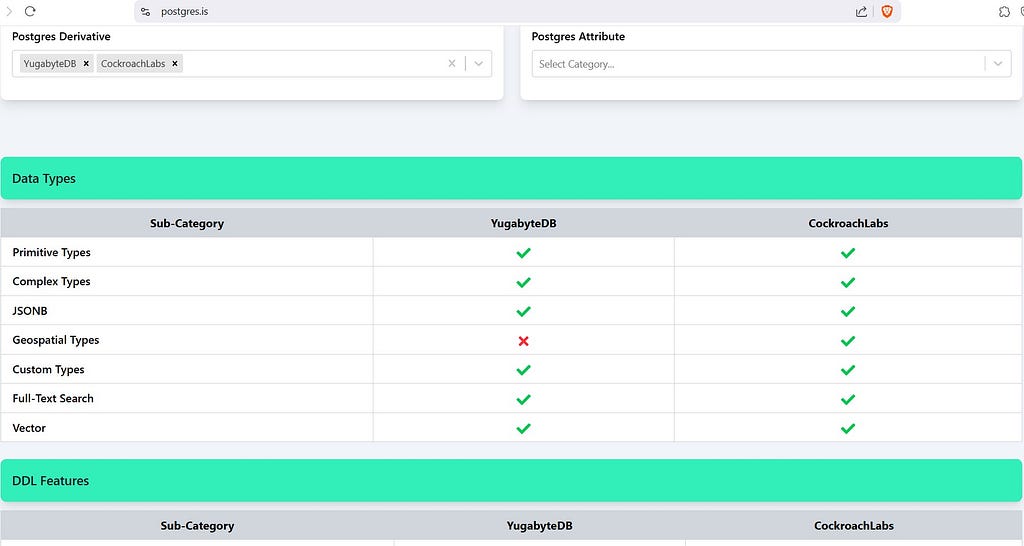This screenshot has height=546, width=1024.
Task: Click the Geospatial Types row label
Action: point(56,340)
